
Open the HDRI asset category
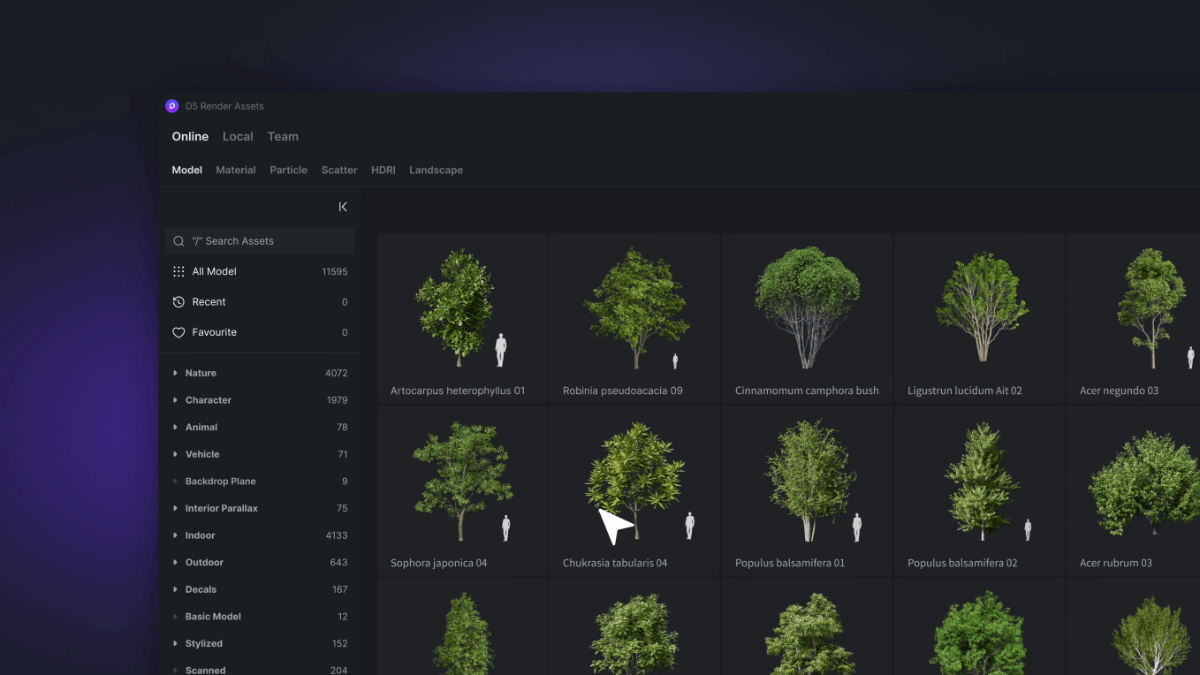click(x=383, y=170)
